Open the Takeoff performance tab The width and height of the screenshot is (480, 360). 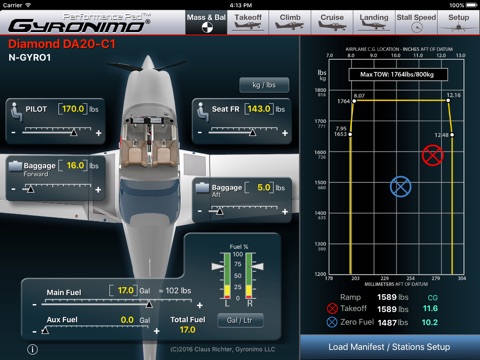pyautogui.click(x=248, y=22)
